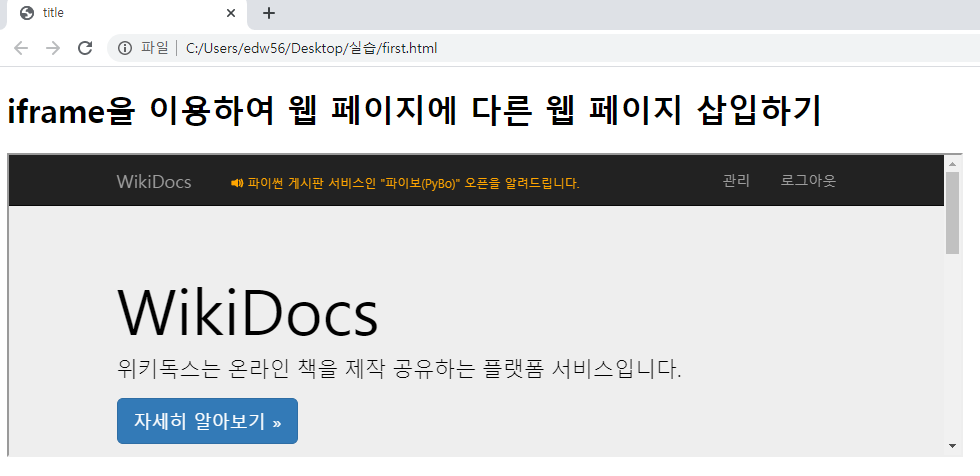Click the browser forward arrow
980x476 pixels.
click(53, 48)
